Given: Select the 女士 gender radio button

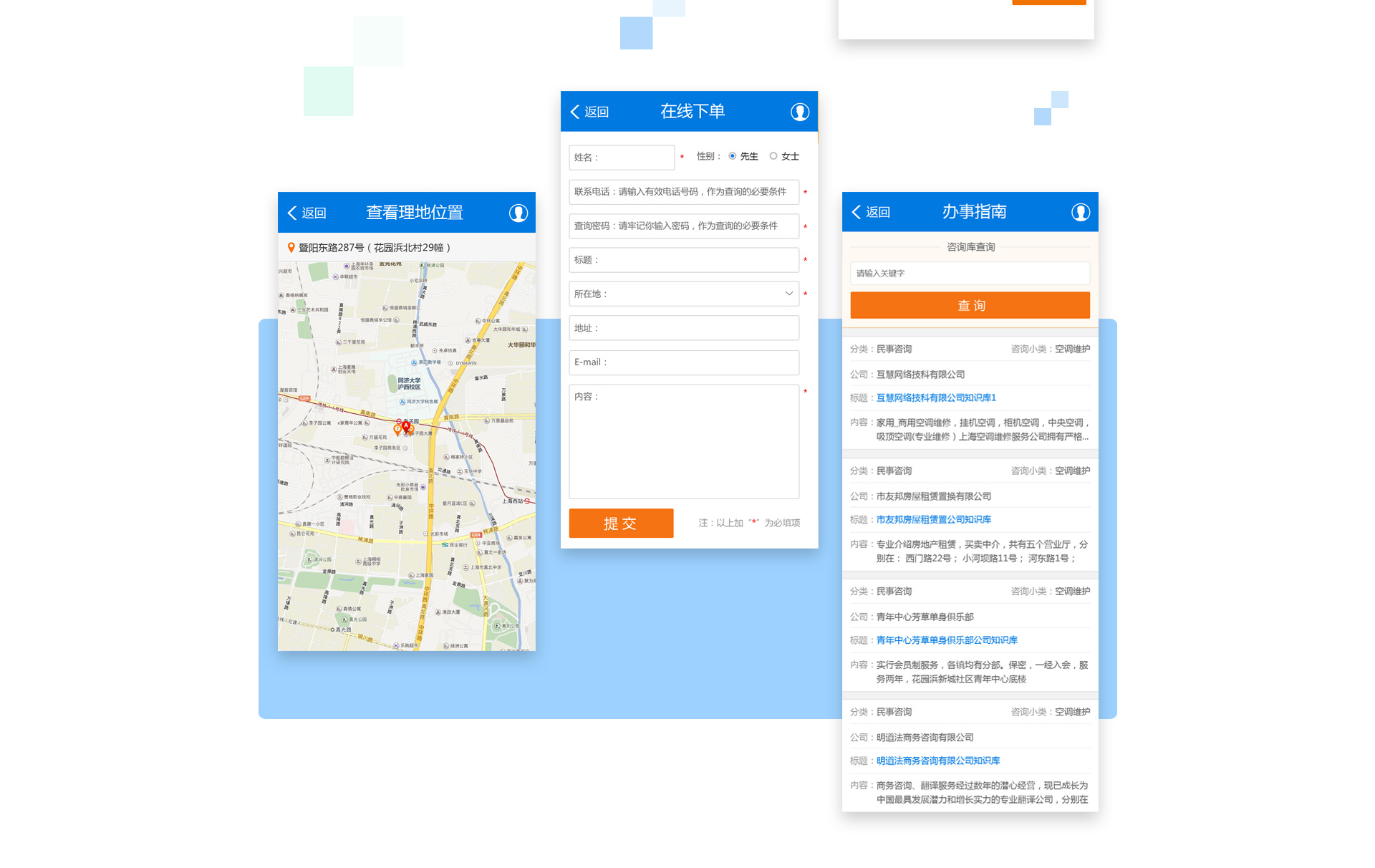Looking at the screenshot, I should pyautogui.click(x=773, y=156).
